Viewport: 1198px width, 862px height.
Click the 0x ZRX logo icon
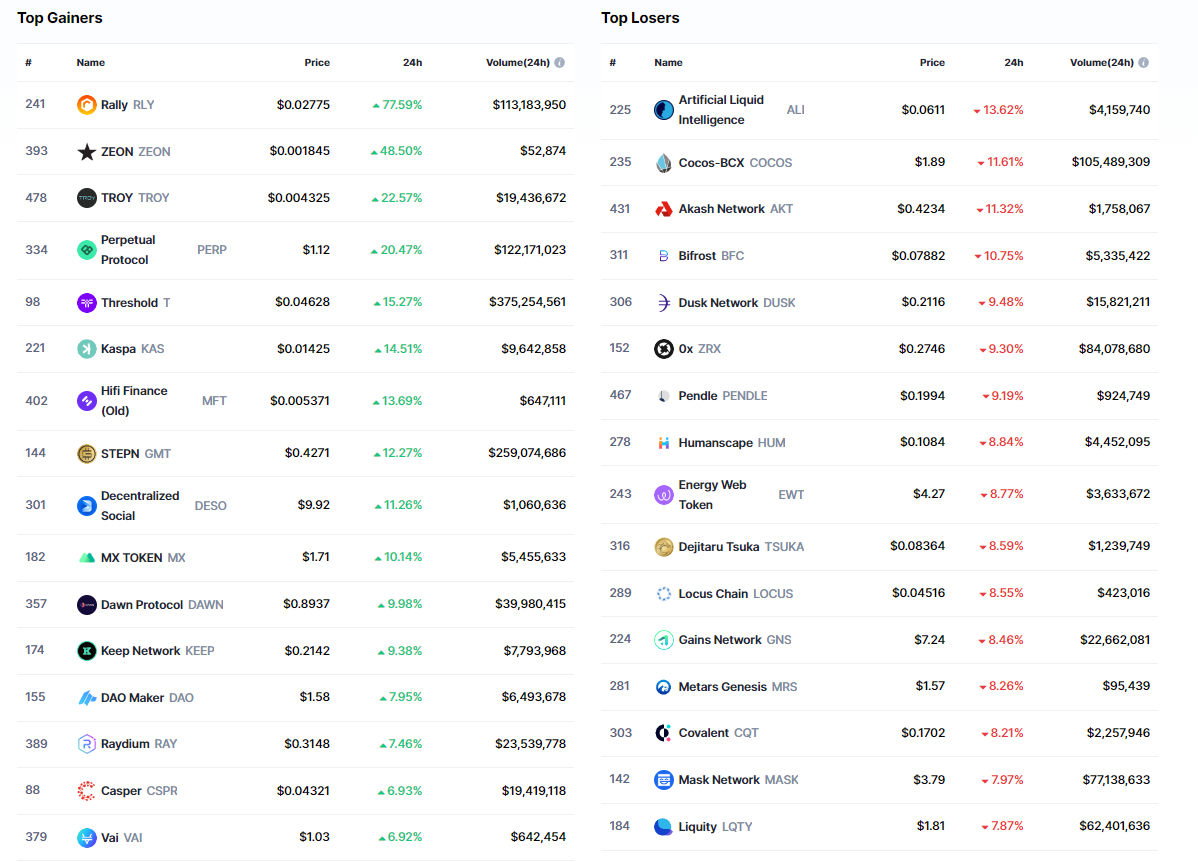(664, 349)
